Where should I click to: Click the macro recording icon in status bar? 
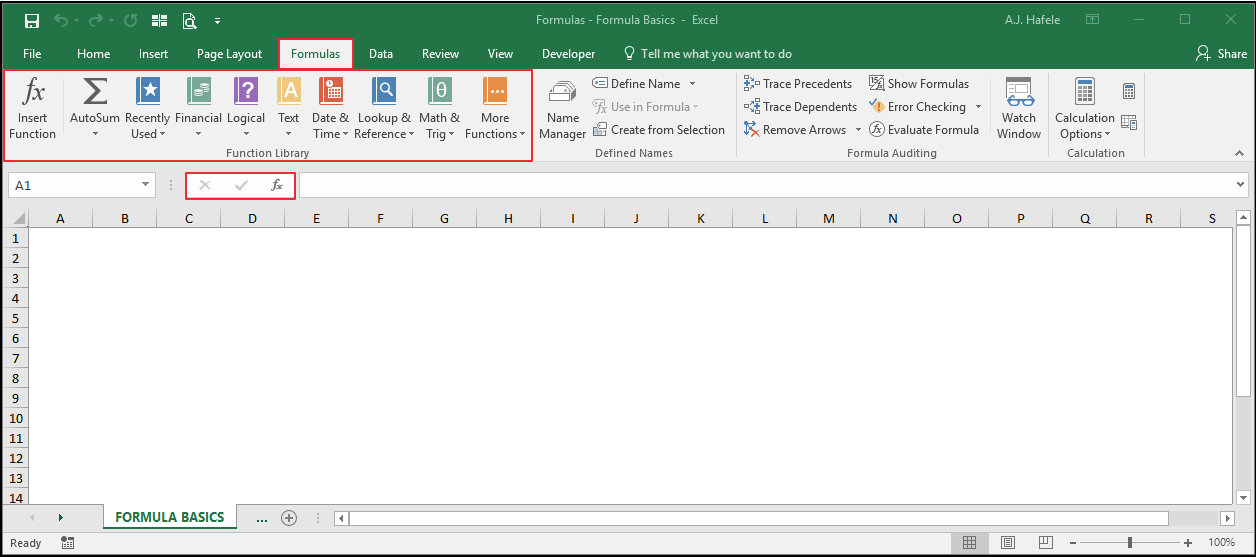pos(68,543)
